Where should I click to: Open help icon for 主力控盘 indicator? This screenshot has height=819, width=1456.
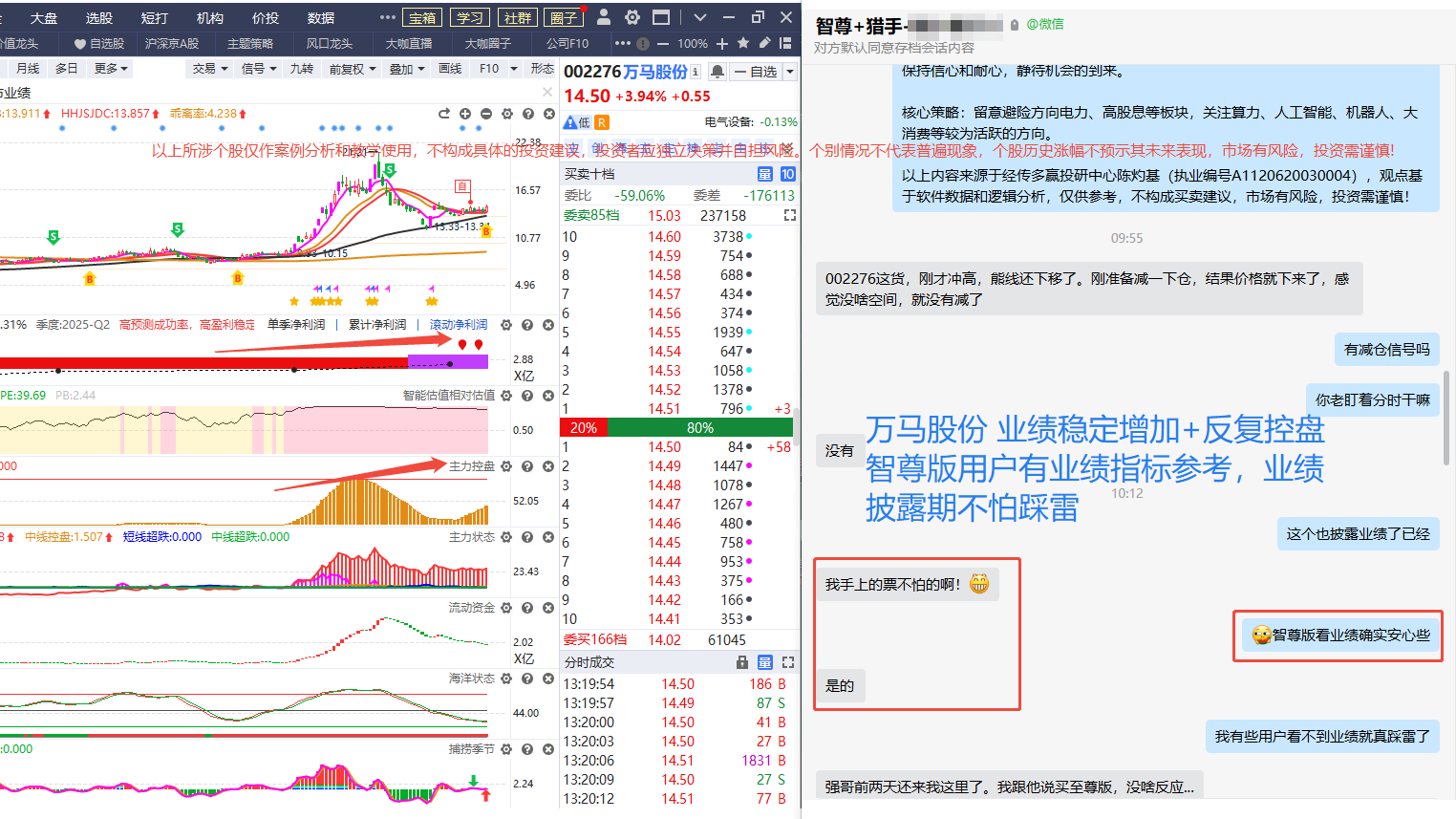point(527,466)
